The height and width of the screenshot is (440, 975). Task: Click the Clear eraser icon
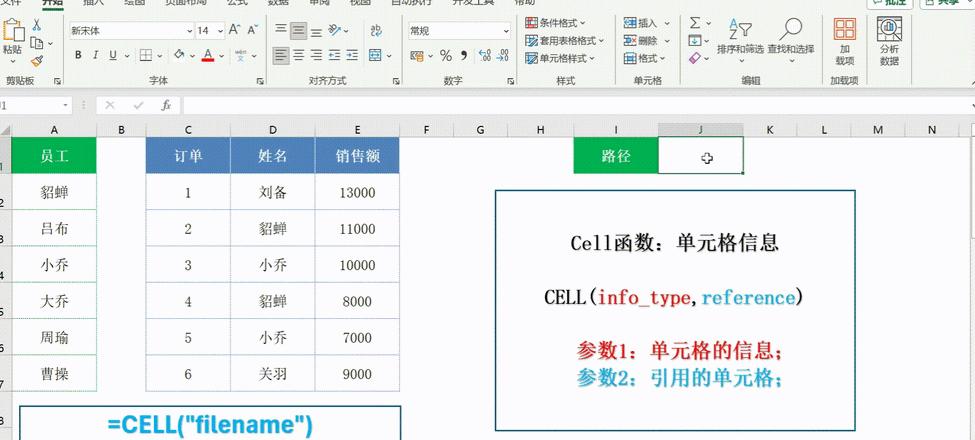click(x=695, y=58)
